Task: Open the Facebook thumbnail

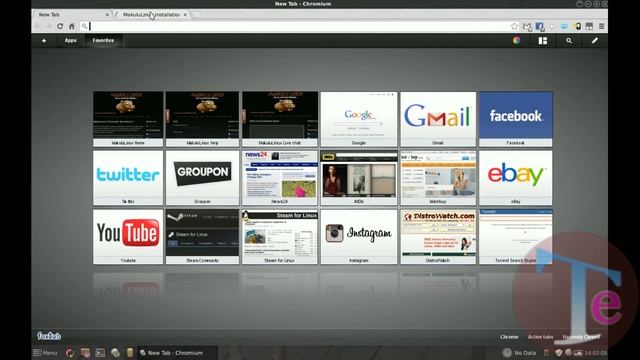Action: (x=516, y=119)
